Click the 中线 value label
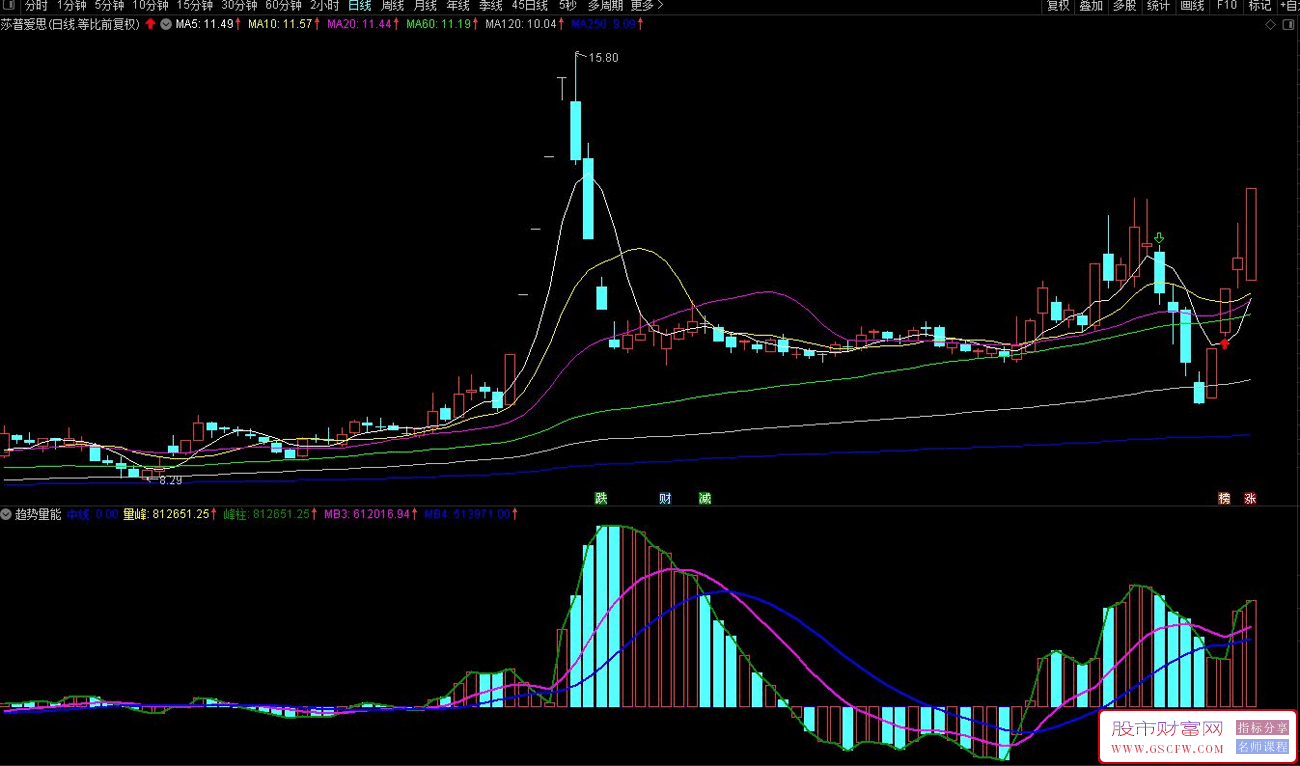The width and height of the screenshot is (1300, 766). pyautogui.click(x=92, y=514)
